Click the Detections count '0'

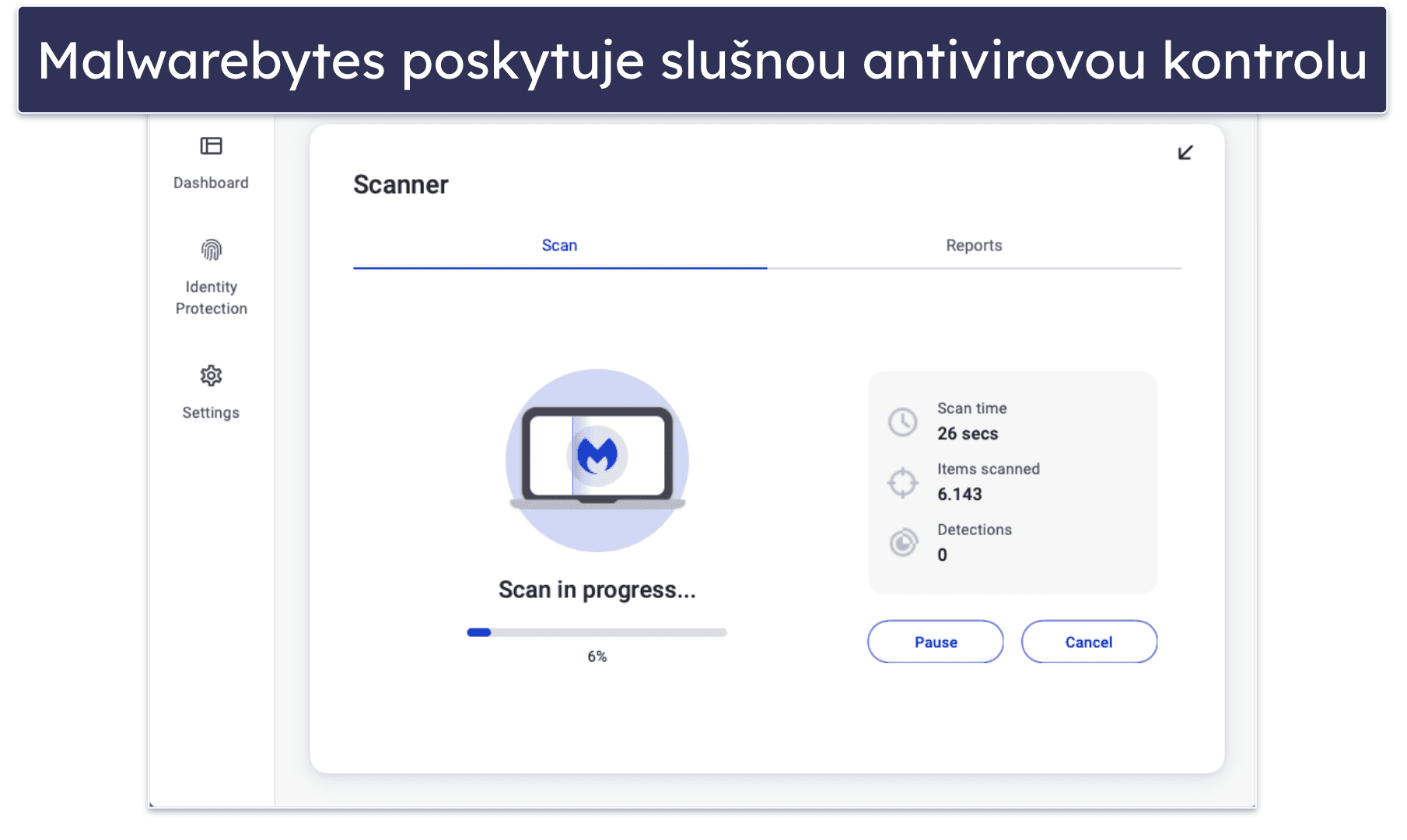(x=942, y=555)
